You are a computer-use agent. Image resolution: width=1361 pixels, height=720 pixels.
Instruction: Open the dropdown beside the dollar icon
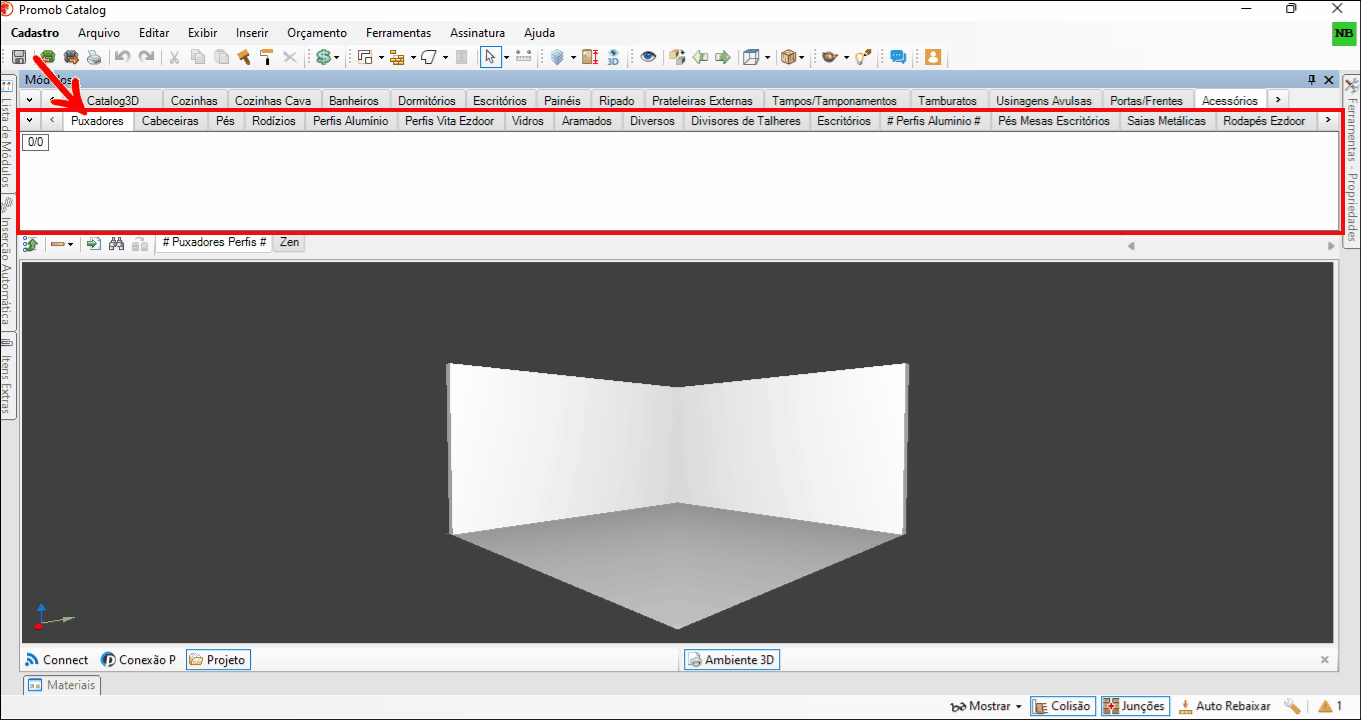pos(337,57)
